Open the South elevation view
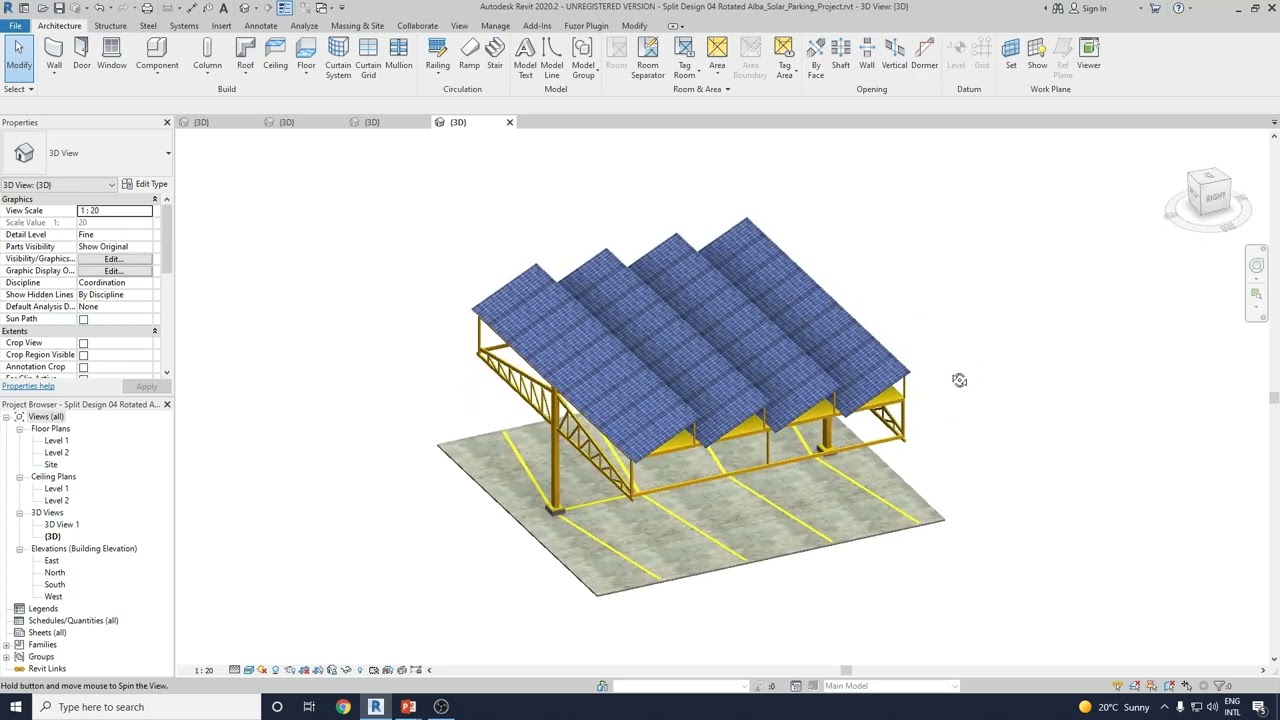The width and height of the screenshot is (1280, 720). click(55, 585)
